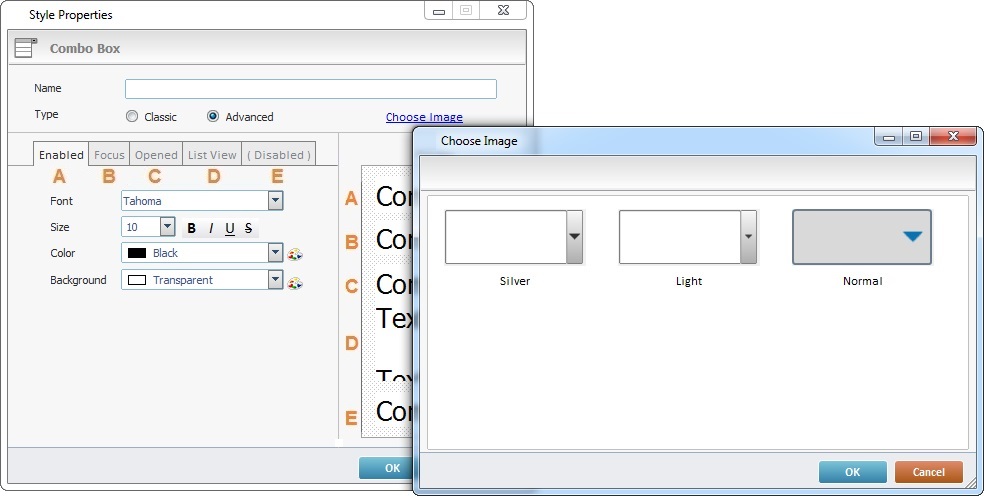Screen dimensions: 984x496
Task: Open color palette beside Color field
Action: pos(295,254)
